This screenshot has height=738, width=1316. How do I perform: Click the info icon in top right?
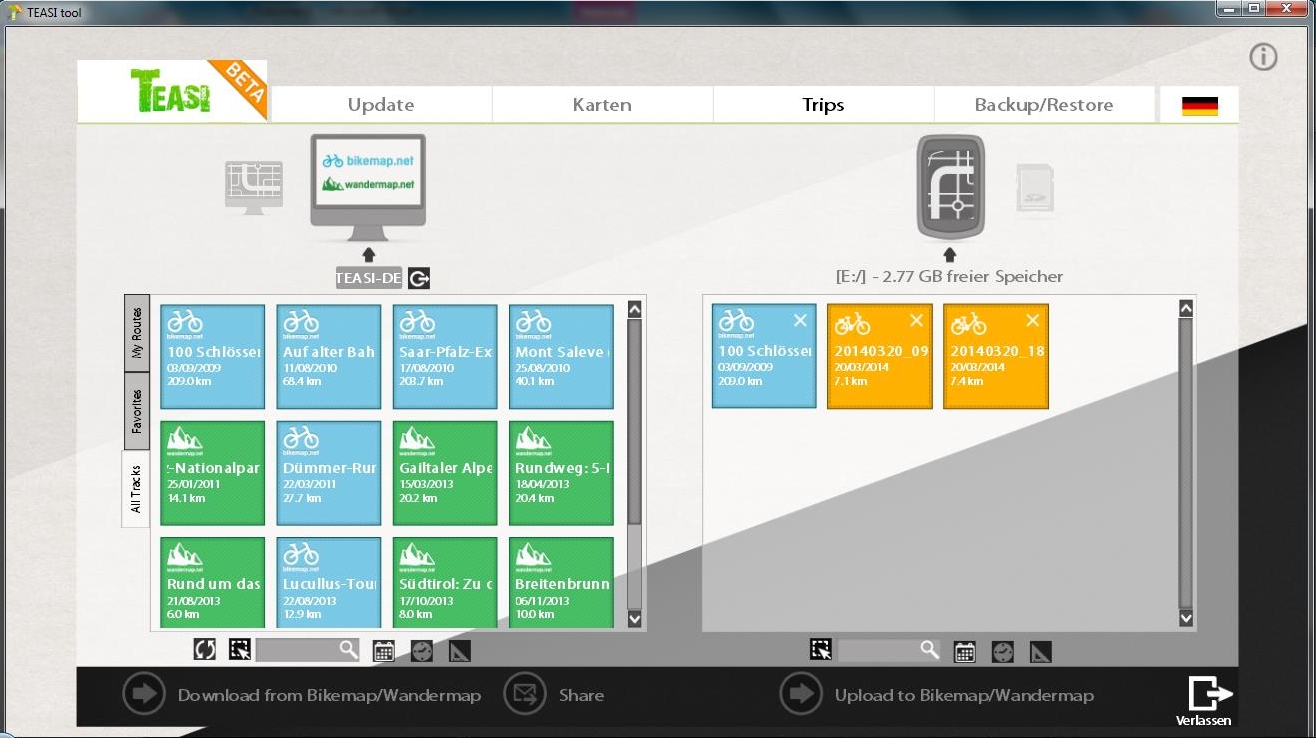click(x=1263, y=58)
